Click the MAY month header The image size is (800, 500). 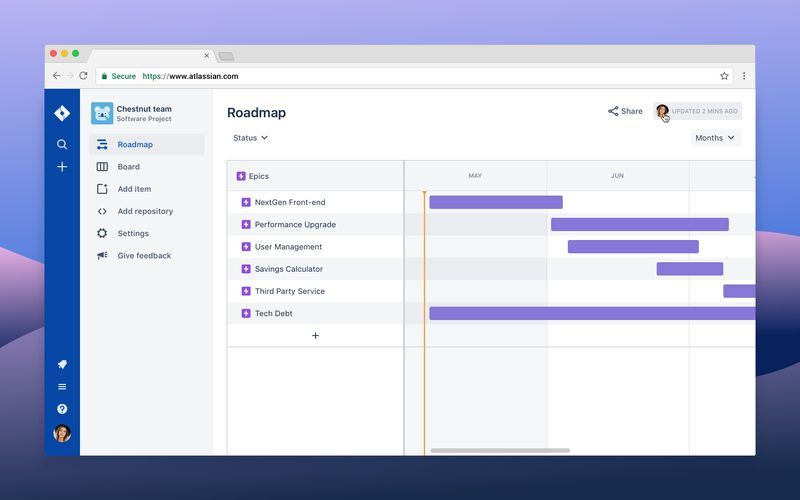(475, 176)
